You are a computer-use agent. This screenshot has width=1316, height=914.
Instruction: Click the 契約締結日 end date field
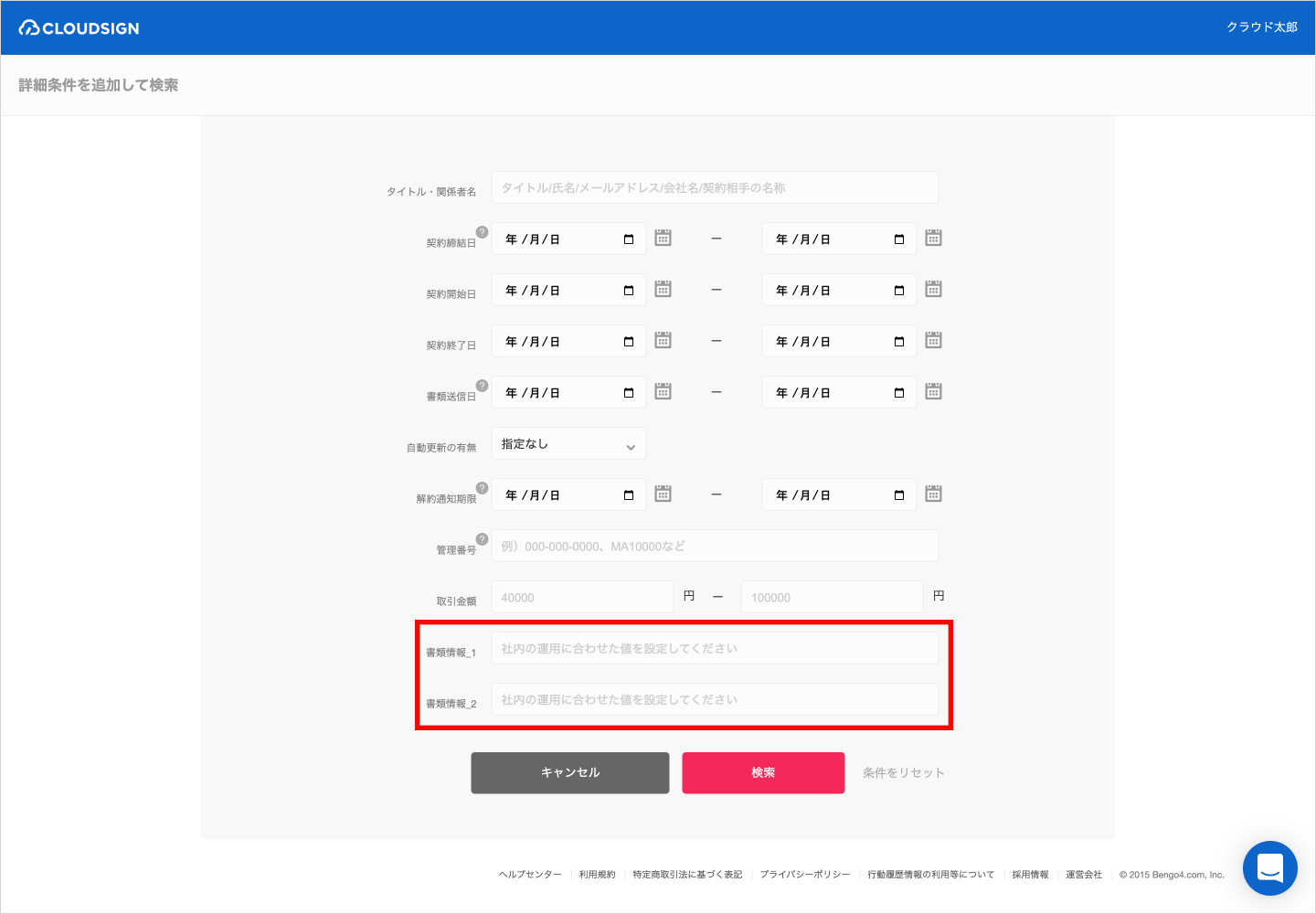[839, 239]
